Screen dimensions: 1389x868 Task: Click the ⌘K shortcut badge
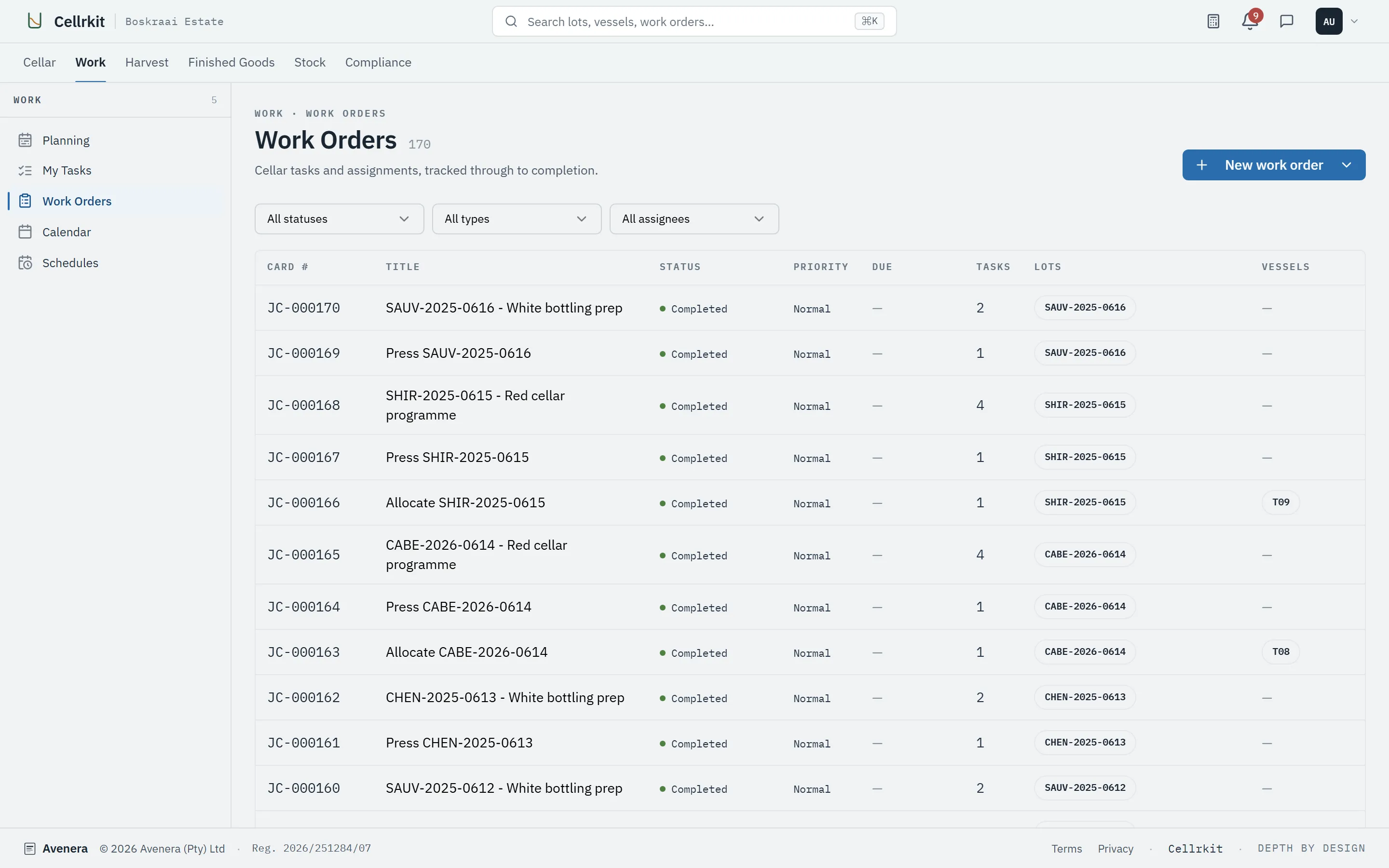pyautogui.click(x=869, y=21)
